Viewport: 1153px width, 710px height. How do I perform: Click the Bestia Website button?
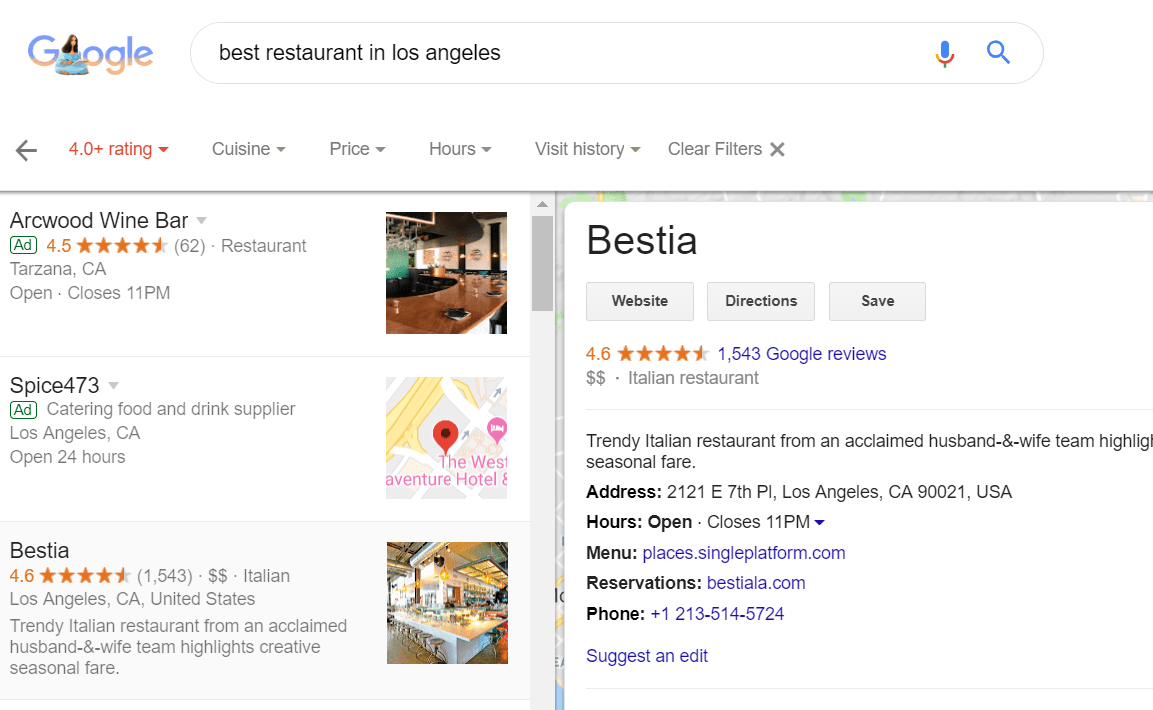click(x=640, y=301)
